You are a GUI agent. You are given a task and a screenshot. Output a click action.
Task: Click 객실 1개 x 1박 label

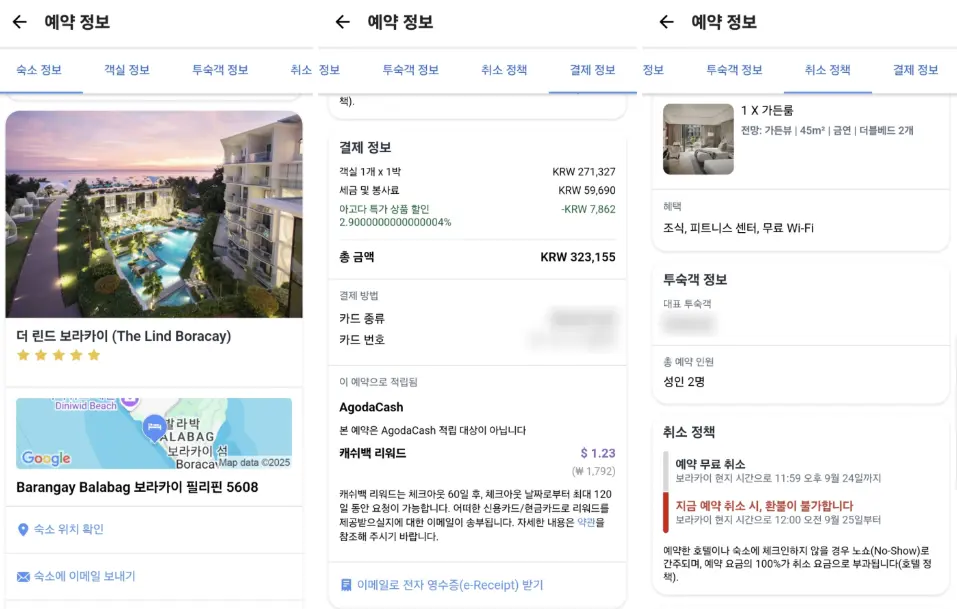(x=370, y=172)
